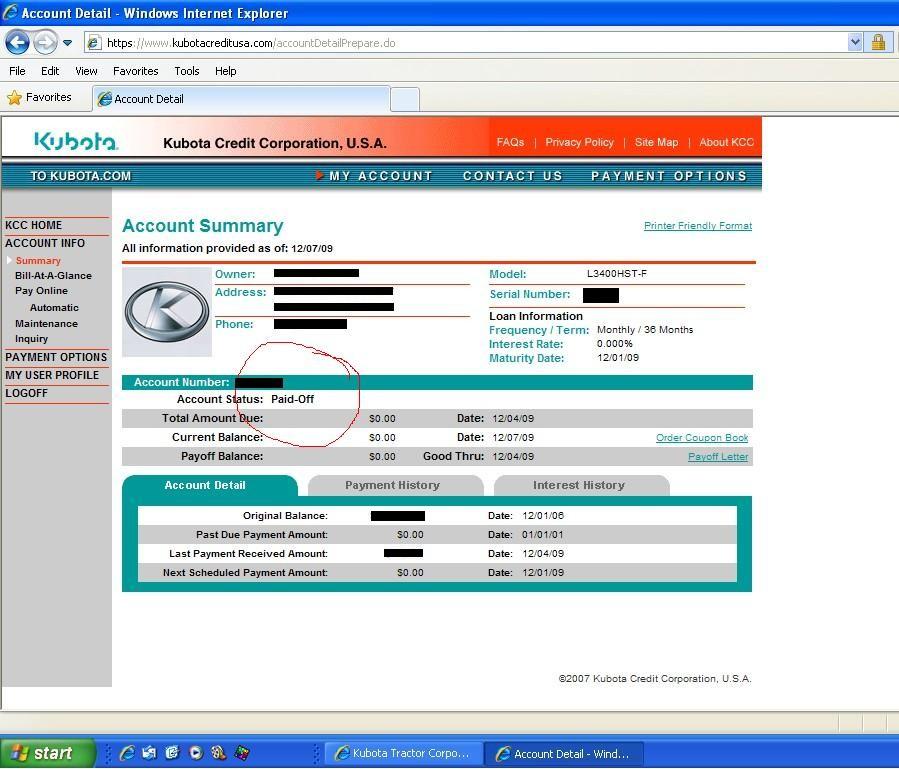Open the recent pages dropdown arrow
The height and width of the screenshot is (769, 899).
pos(68,42)
